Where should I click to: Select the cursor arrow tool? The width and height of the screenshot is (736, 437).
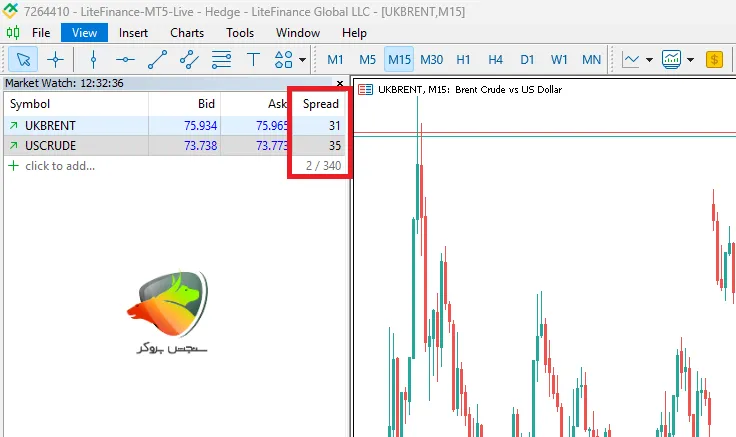pos(21,59)
